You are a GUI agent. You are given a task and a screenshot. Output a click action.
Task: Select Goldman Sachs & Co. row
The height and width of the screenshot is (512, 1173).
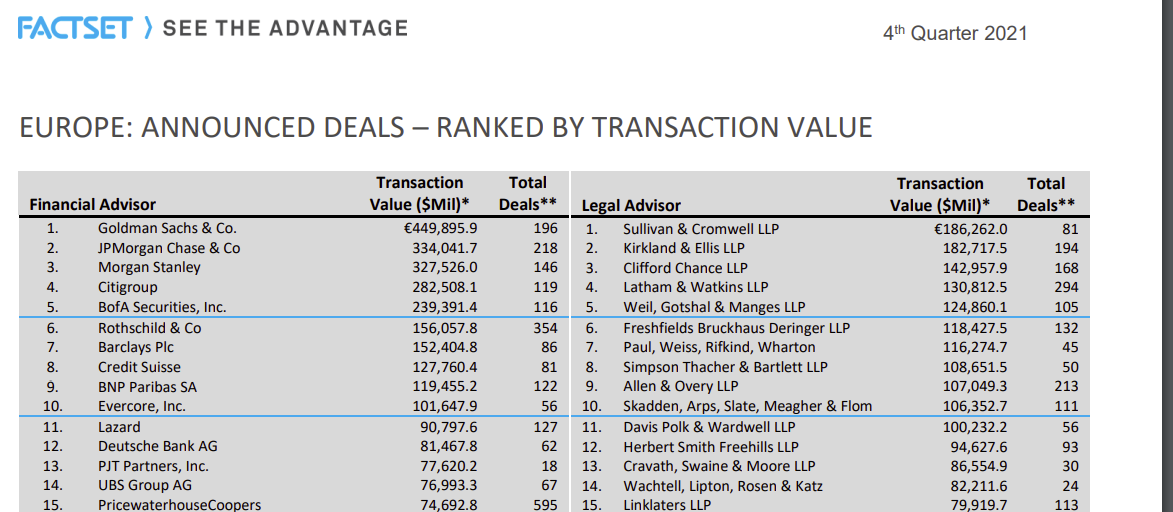coord(294,228)
